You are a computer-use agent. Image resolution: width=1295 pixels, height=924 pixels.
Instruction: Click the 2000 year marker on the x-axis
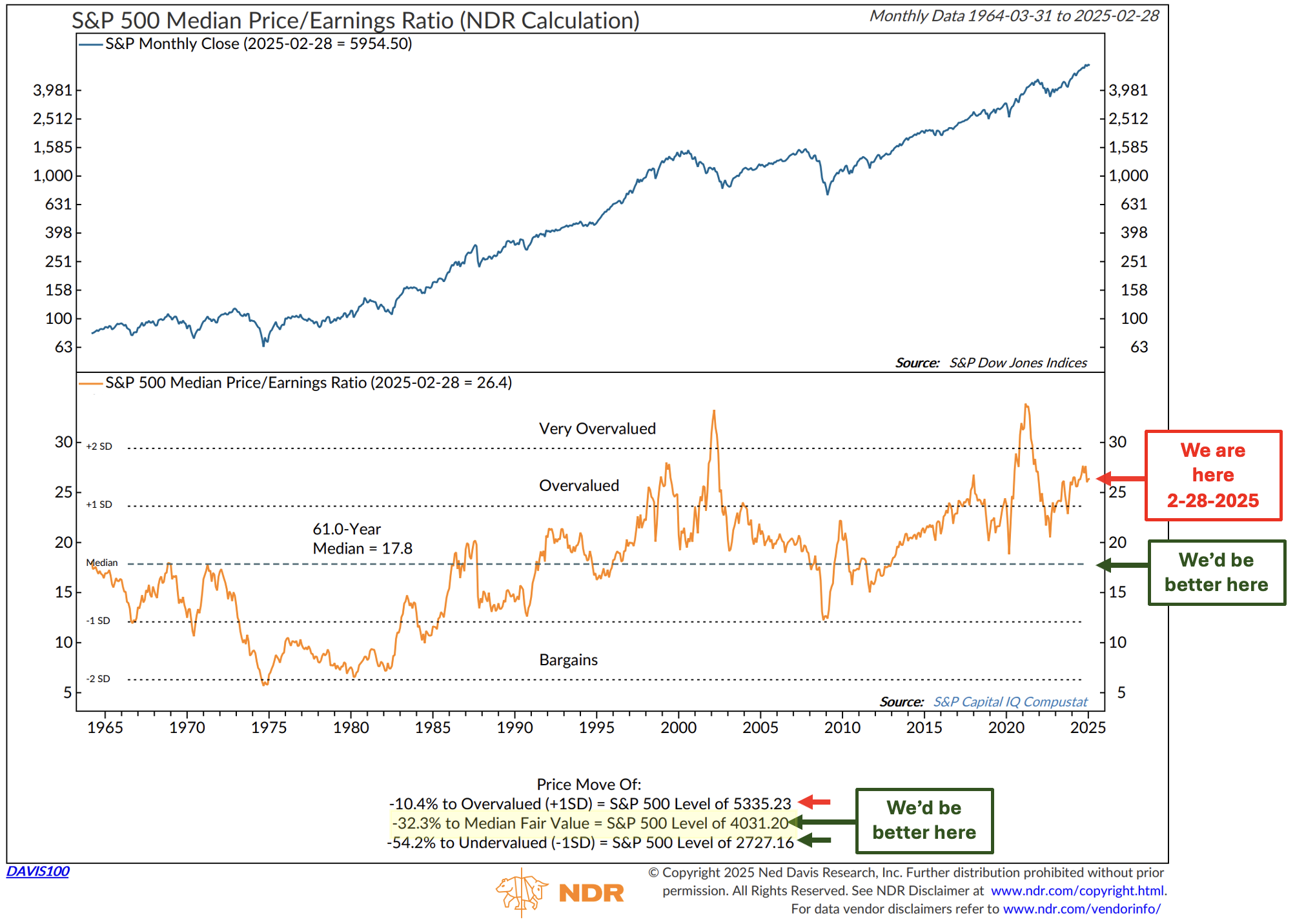678,727
